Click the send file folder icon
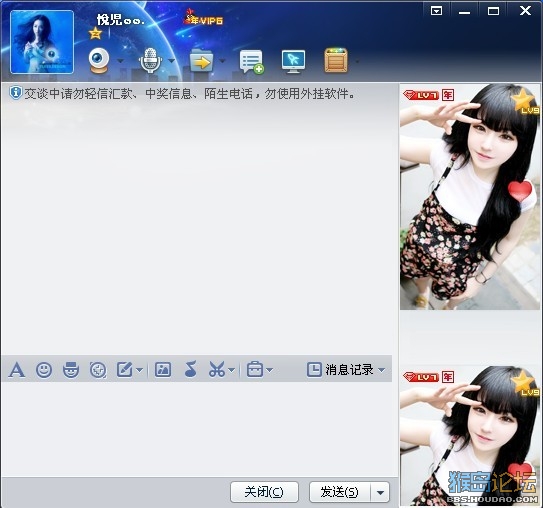This screenshot has height=508, width=543. (201, 61)
